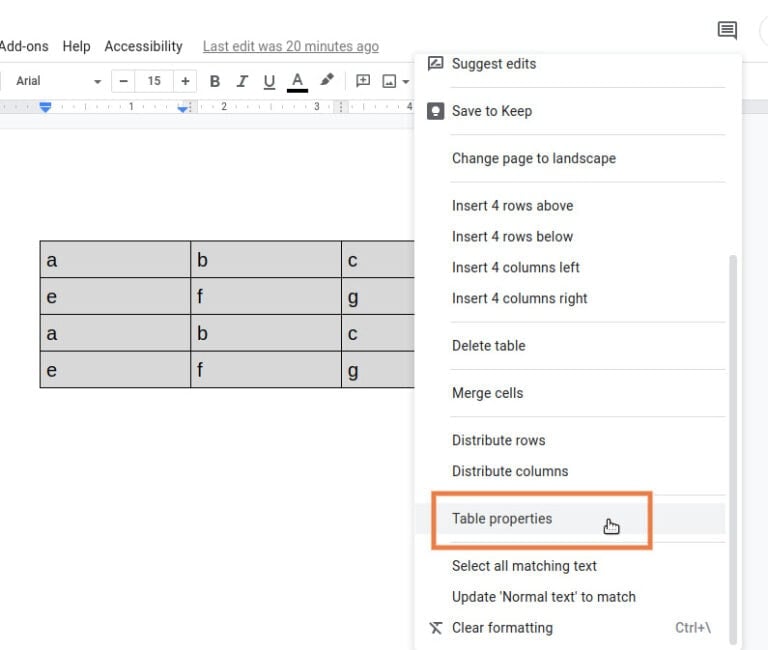768x650 pixels.
Task: Open the text color picker
Action: (x=297, y=81)
